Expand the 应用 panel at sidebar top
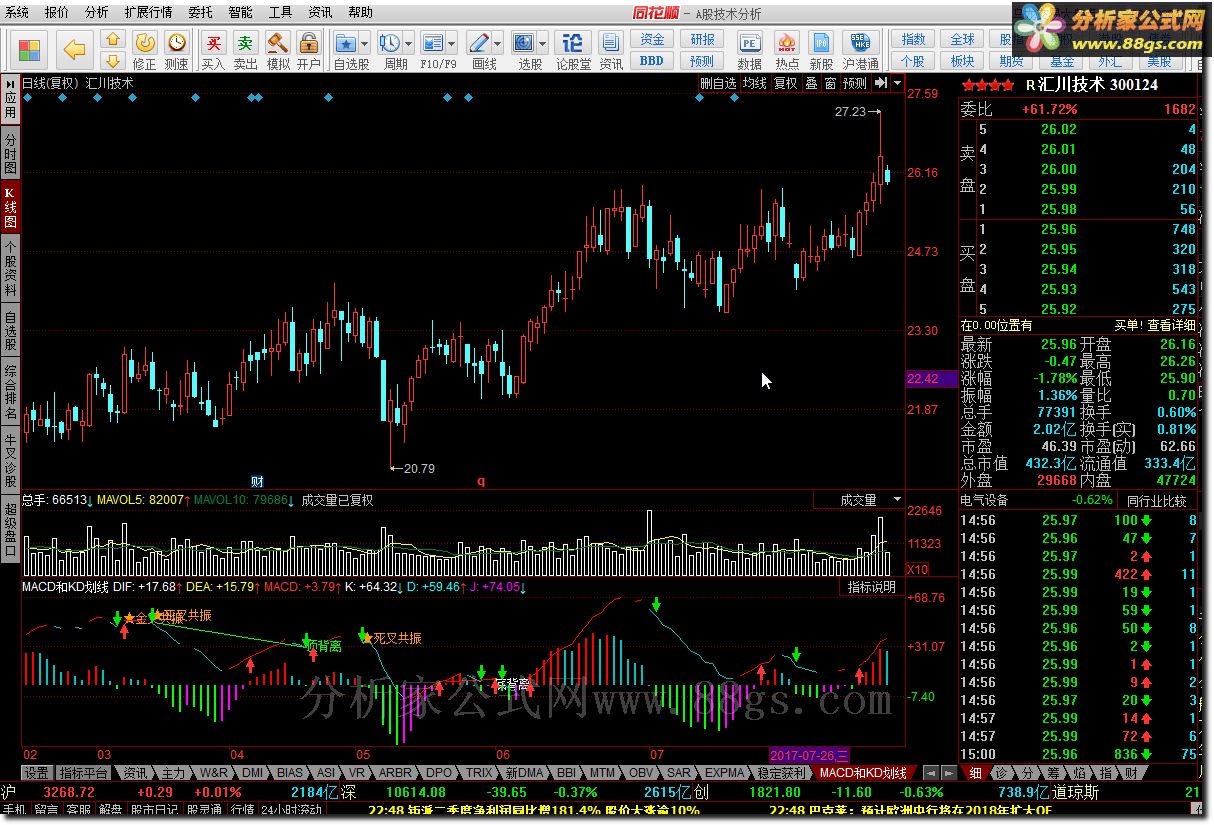The width and height of the screenshot is (1214, 825). (10, 100)
